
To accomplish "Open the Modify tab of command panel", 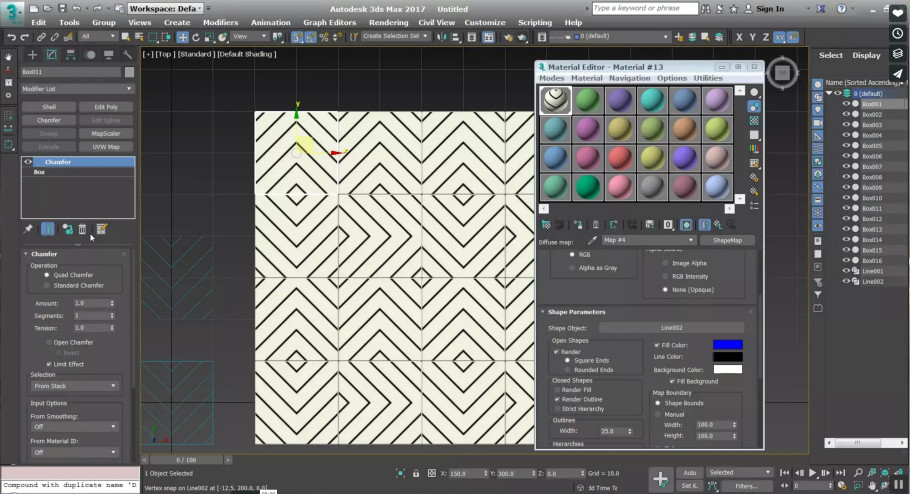I will 52,55.
